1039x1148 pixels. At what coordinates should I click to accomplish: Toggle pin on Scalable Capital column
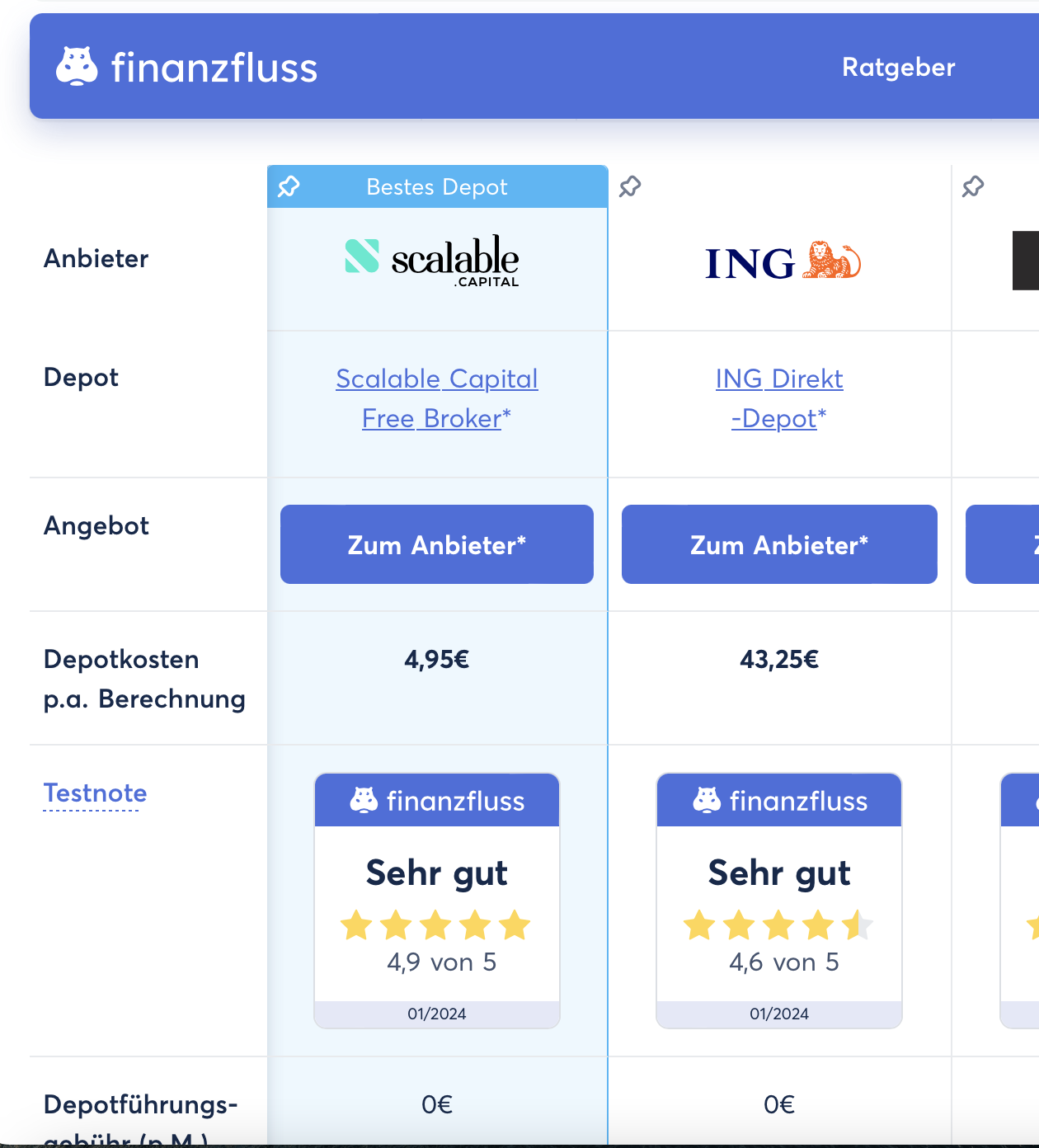[x=289, y=186]
